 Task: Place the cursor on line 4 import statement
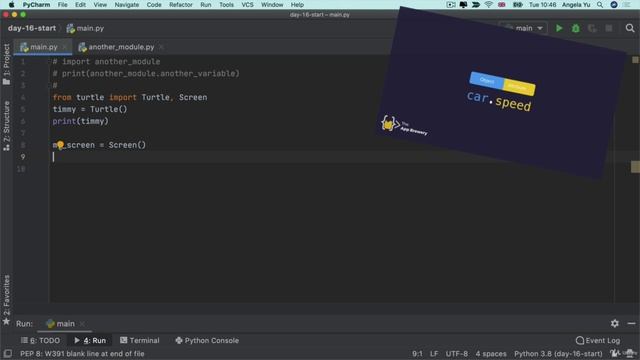[x=130, y=97]
